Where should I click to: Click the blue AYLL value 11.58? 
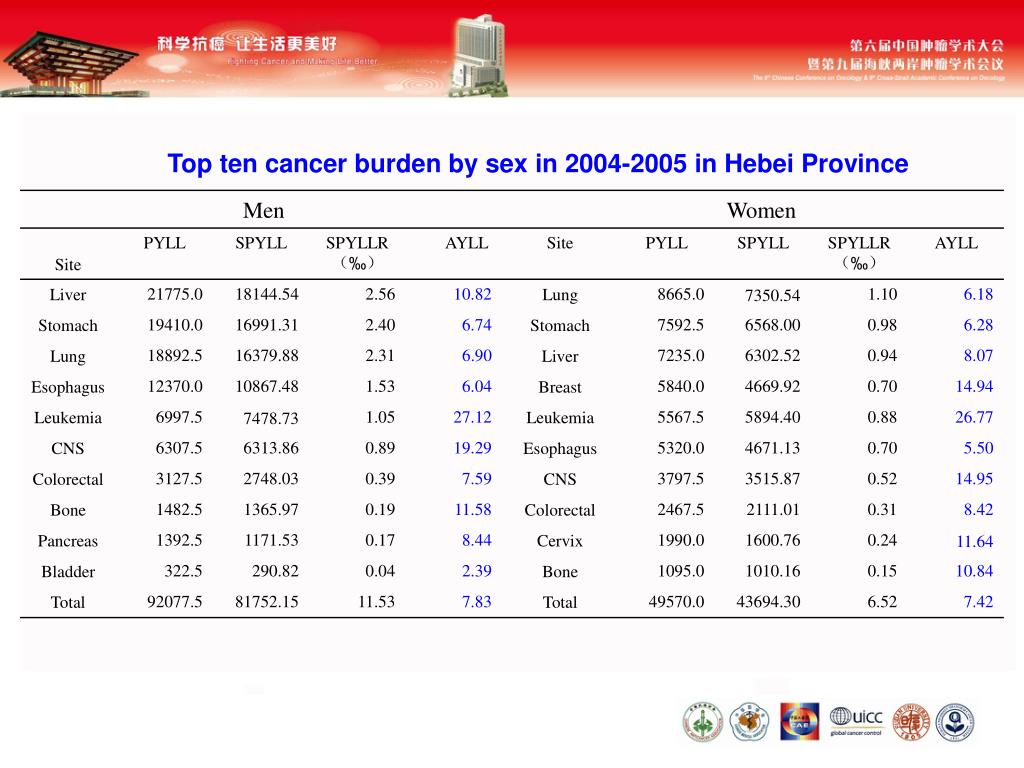tap(472, 509)
